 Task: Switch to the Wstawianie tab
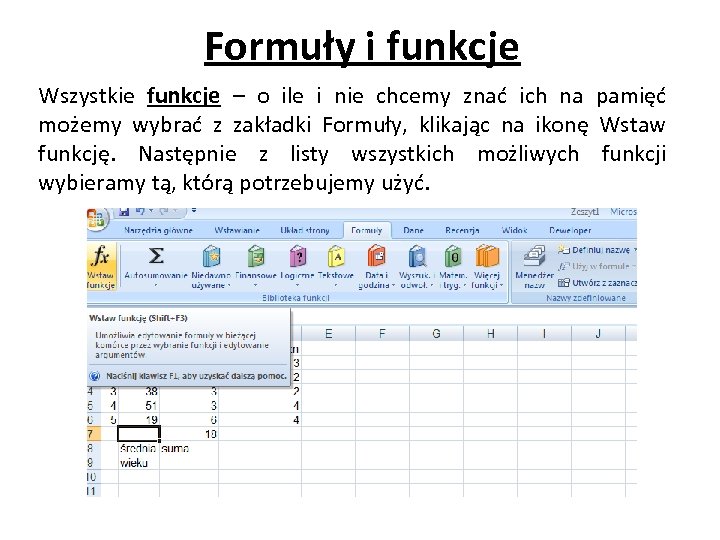click(x=237, y=231)
